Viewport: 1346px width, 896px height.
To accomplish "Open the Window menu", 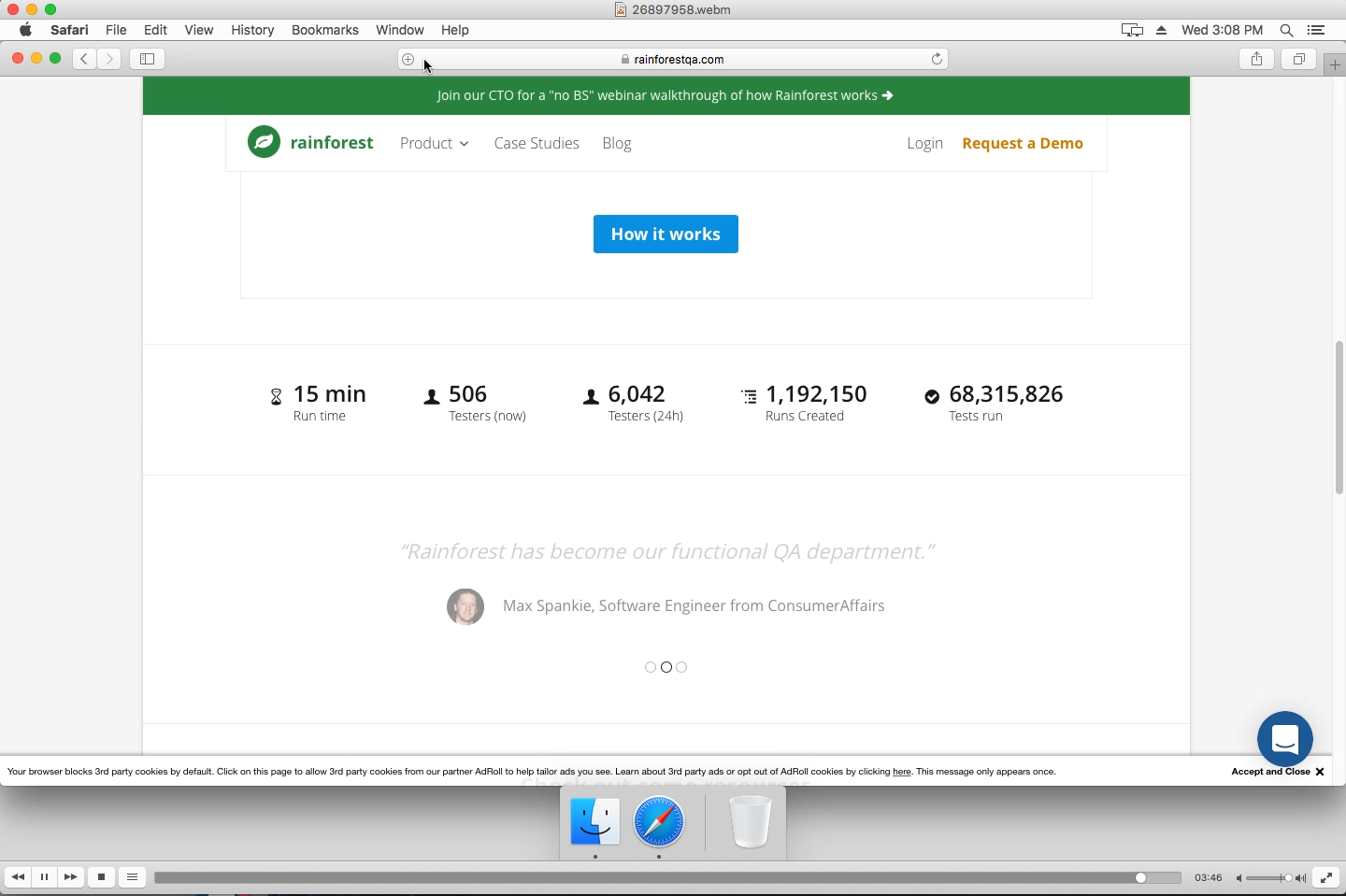I will [x=400, y=30].
